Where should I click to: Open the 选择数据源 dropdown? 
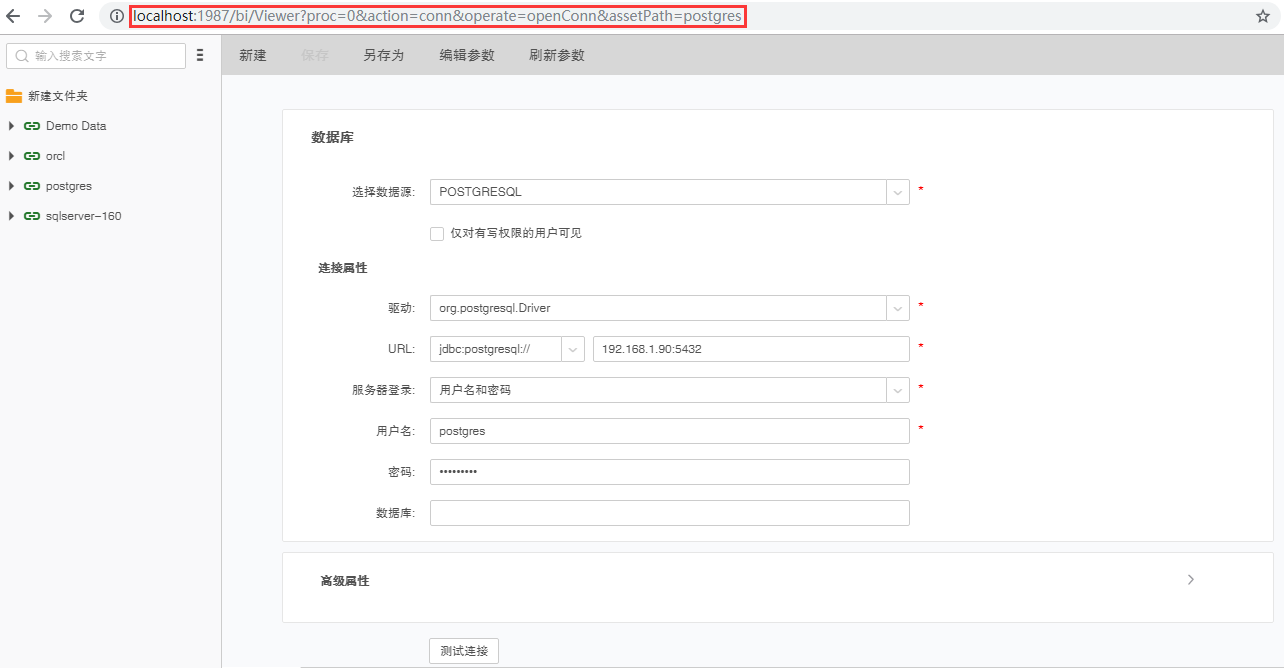coord(897,191)
